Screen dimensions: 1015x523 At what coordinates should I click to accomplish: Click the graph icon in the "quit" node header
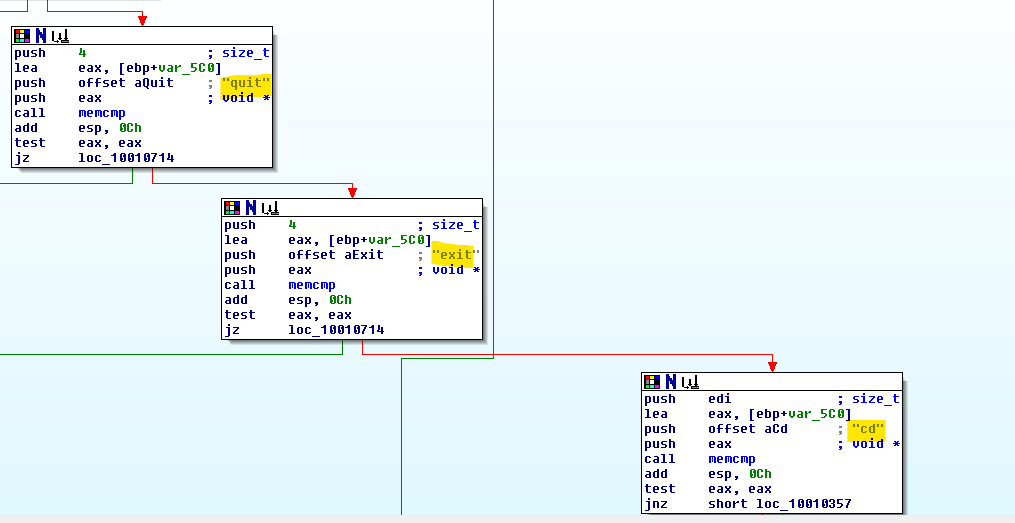(60, 36)
